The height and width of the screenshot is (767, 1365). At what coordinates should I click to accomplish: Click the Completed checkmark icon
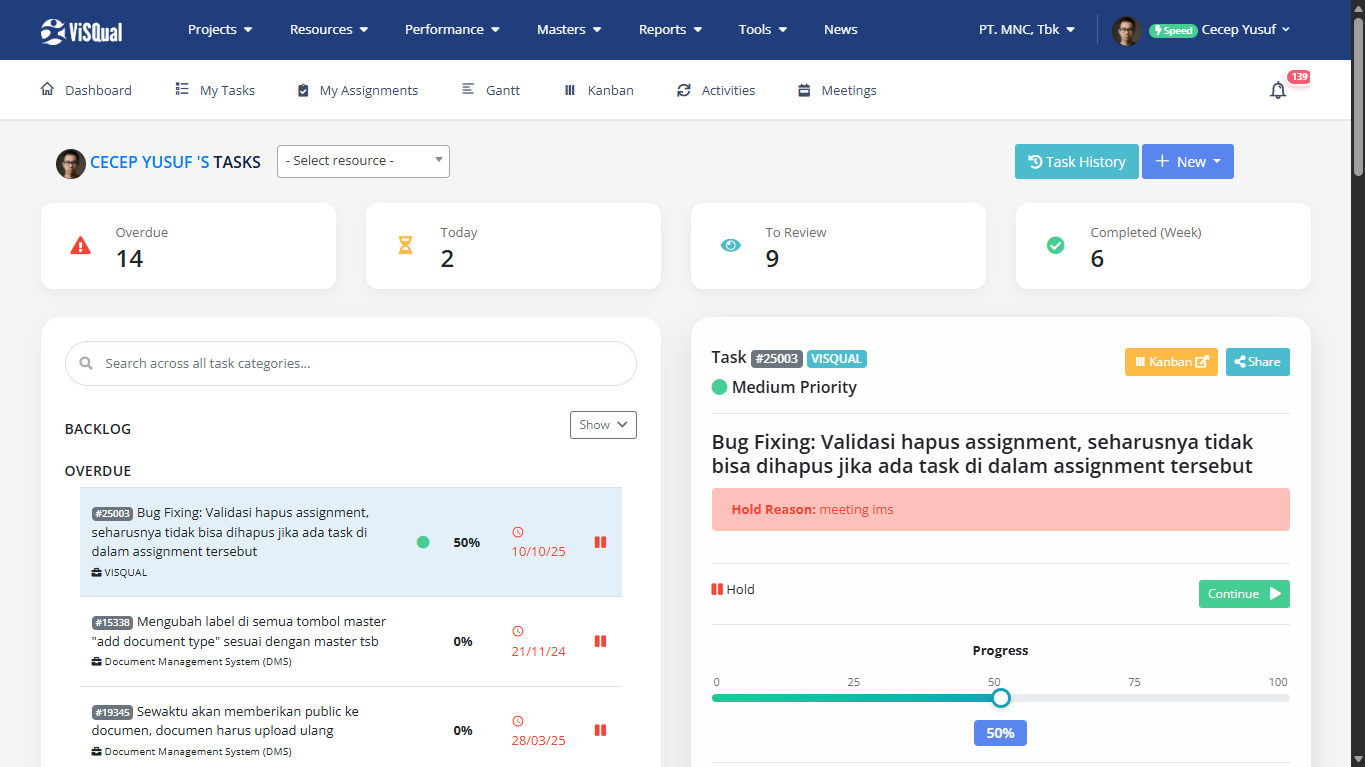1055,245
